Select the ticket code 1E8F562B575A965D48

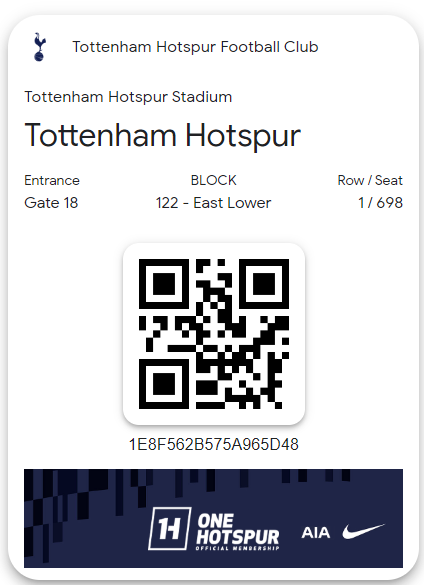[213, 444]
